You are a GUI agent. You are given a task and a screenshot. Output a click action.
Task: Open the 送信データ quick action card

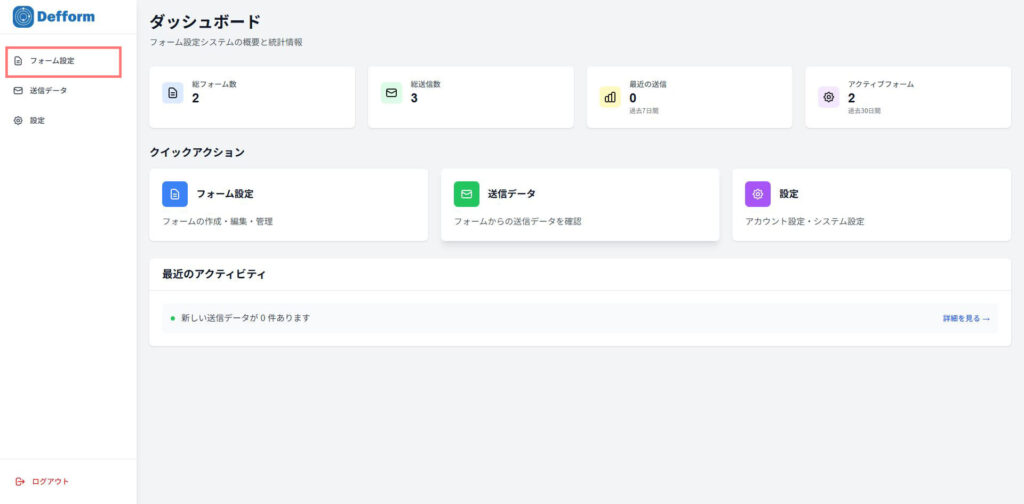(579, 205)
